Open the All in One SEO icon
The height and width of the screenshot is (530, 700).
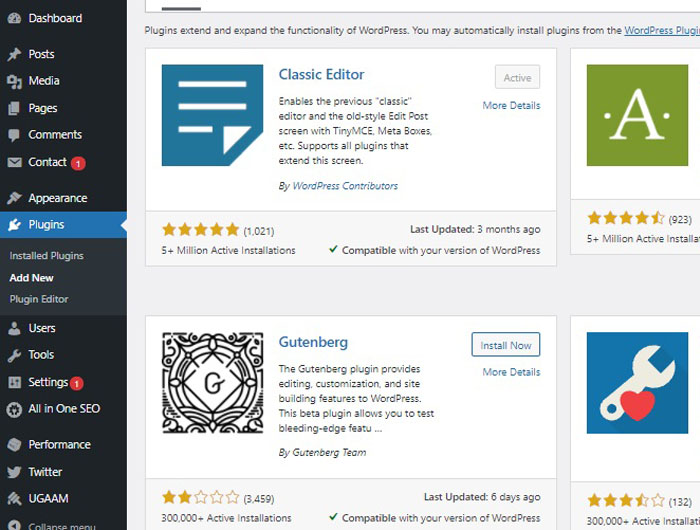coord(14,409)
